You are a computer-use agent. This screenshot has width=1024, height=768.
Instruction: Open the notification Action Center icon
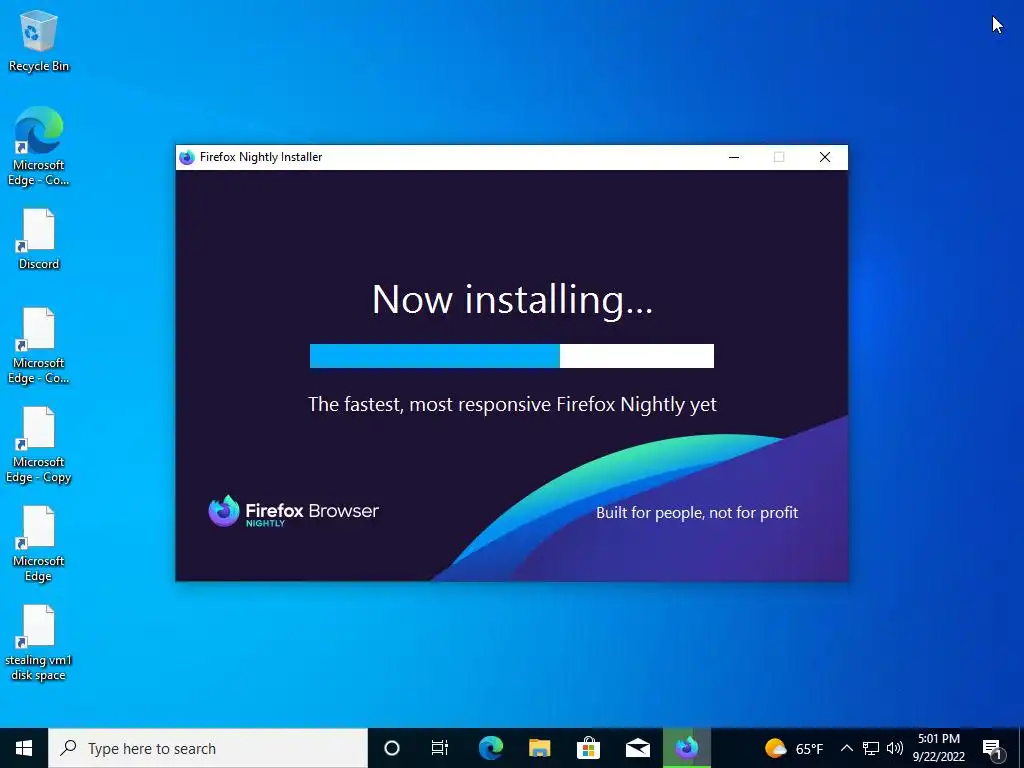pyautogui.click(x=993, y=749)
